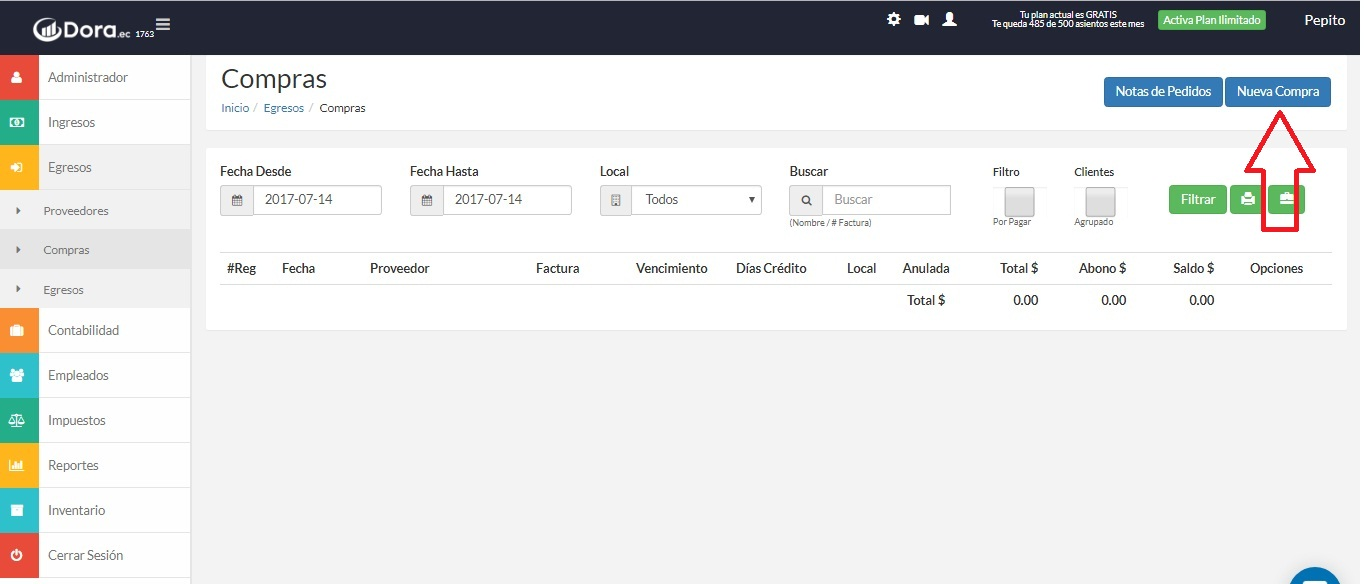Click the Fecha Desde date field
This screenshot has height=584, width=1366.
(x=317, y=200)
